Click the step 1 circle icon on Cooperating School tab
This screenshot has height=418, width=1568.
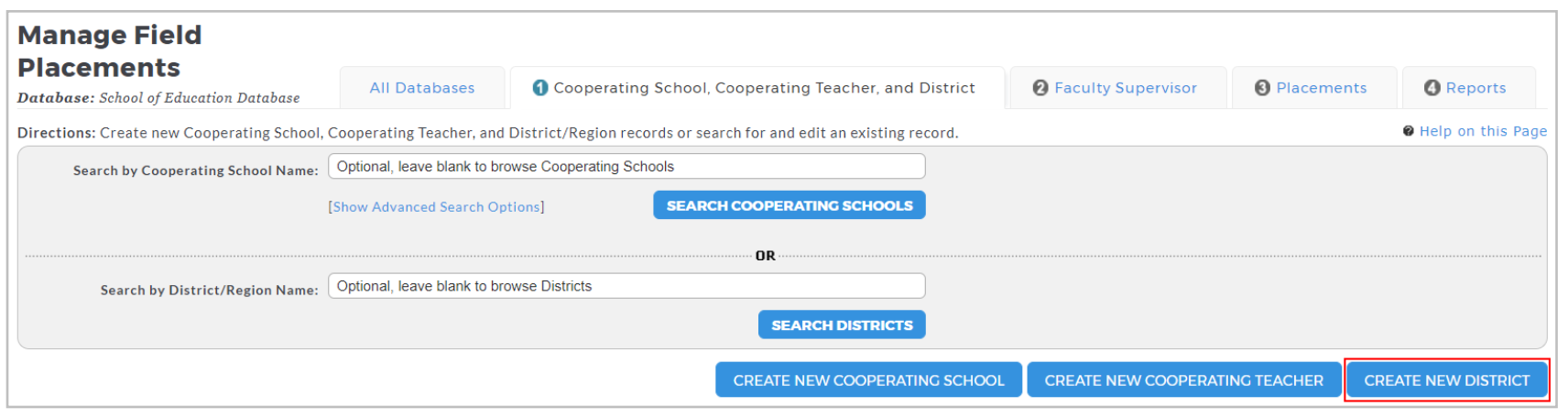pyautogui.click(x=540, y=88)
